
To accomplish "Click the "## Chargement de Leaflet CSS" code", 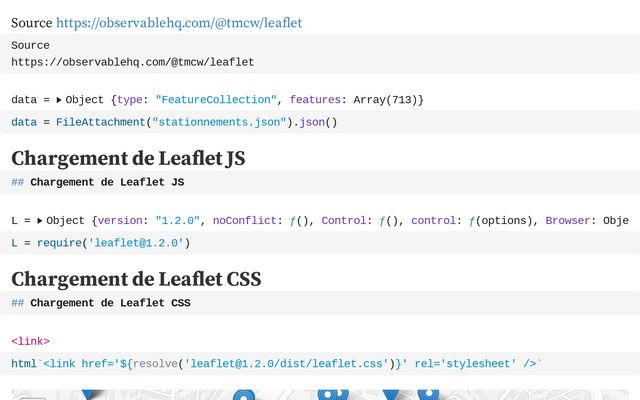I will 100,303.
